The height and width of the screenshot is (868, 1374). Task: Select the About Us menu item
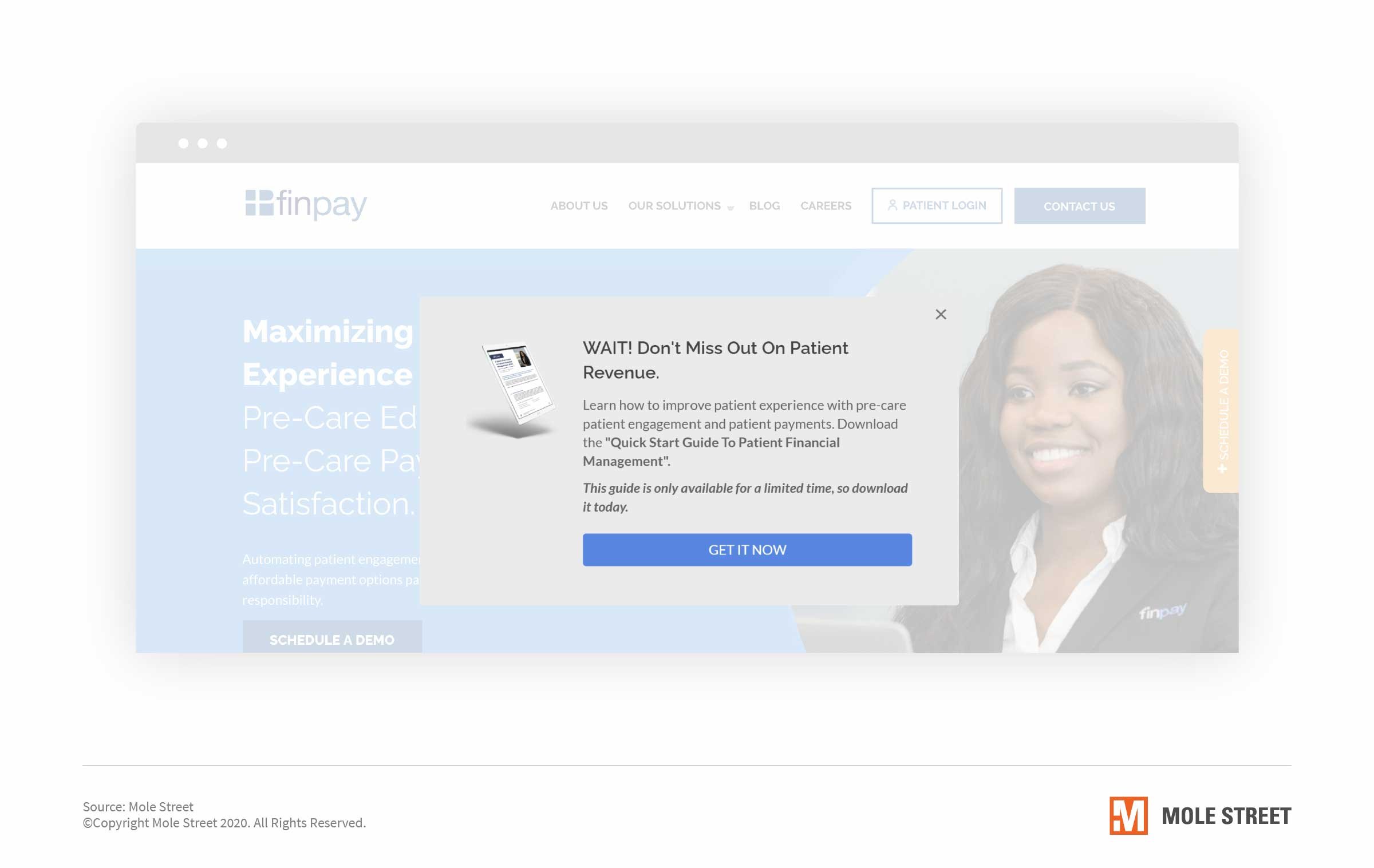tap(578, 205)
